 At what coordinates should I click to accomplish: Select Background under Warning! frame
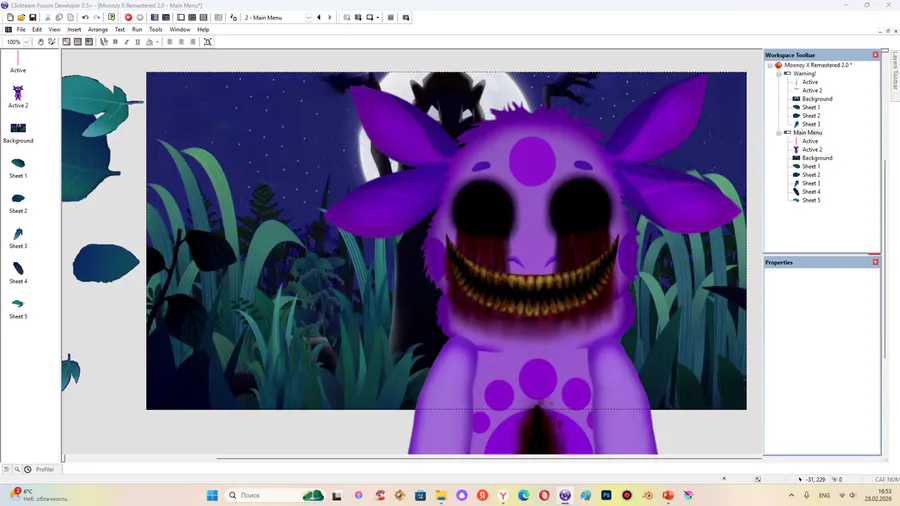coord(817,99)
